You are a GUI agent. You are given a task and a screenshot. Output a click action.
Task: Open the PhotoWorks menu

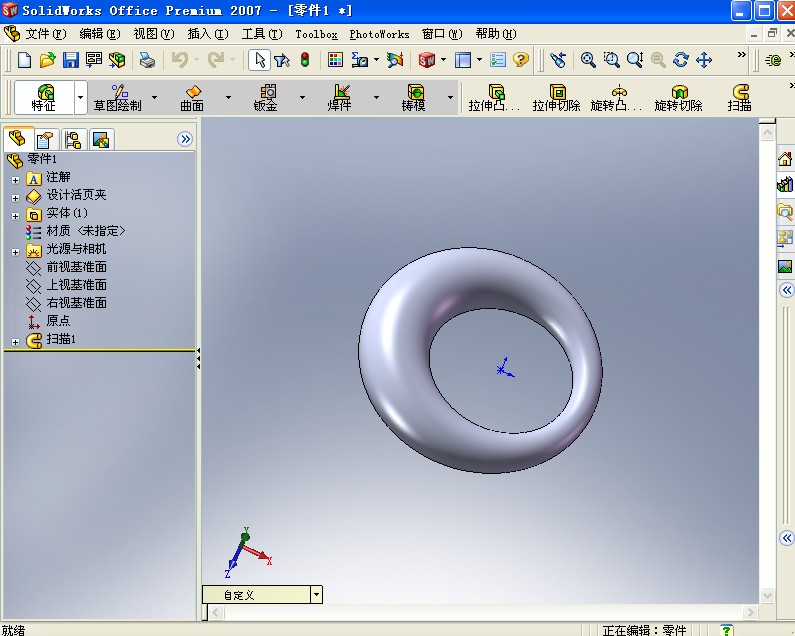click(x=380, y=34)
